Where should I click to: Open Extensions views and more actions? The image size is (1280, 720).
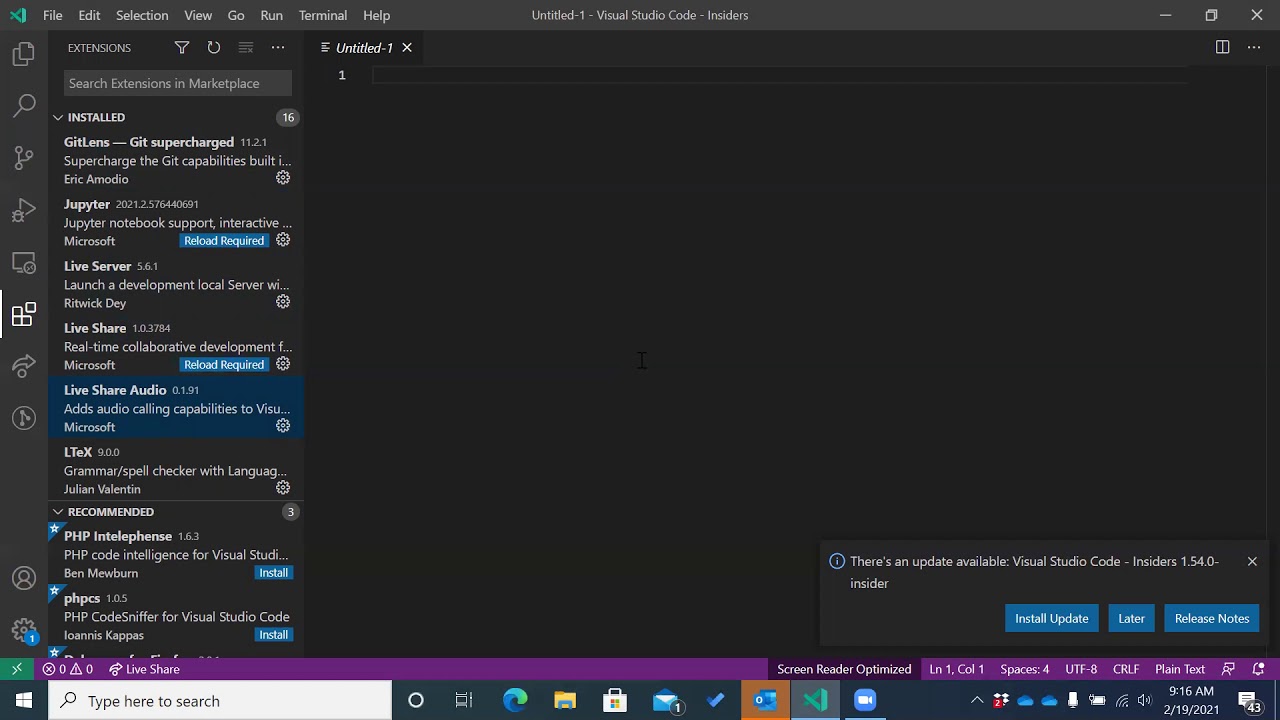[278, 47]
